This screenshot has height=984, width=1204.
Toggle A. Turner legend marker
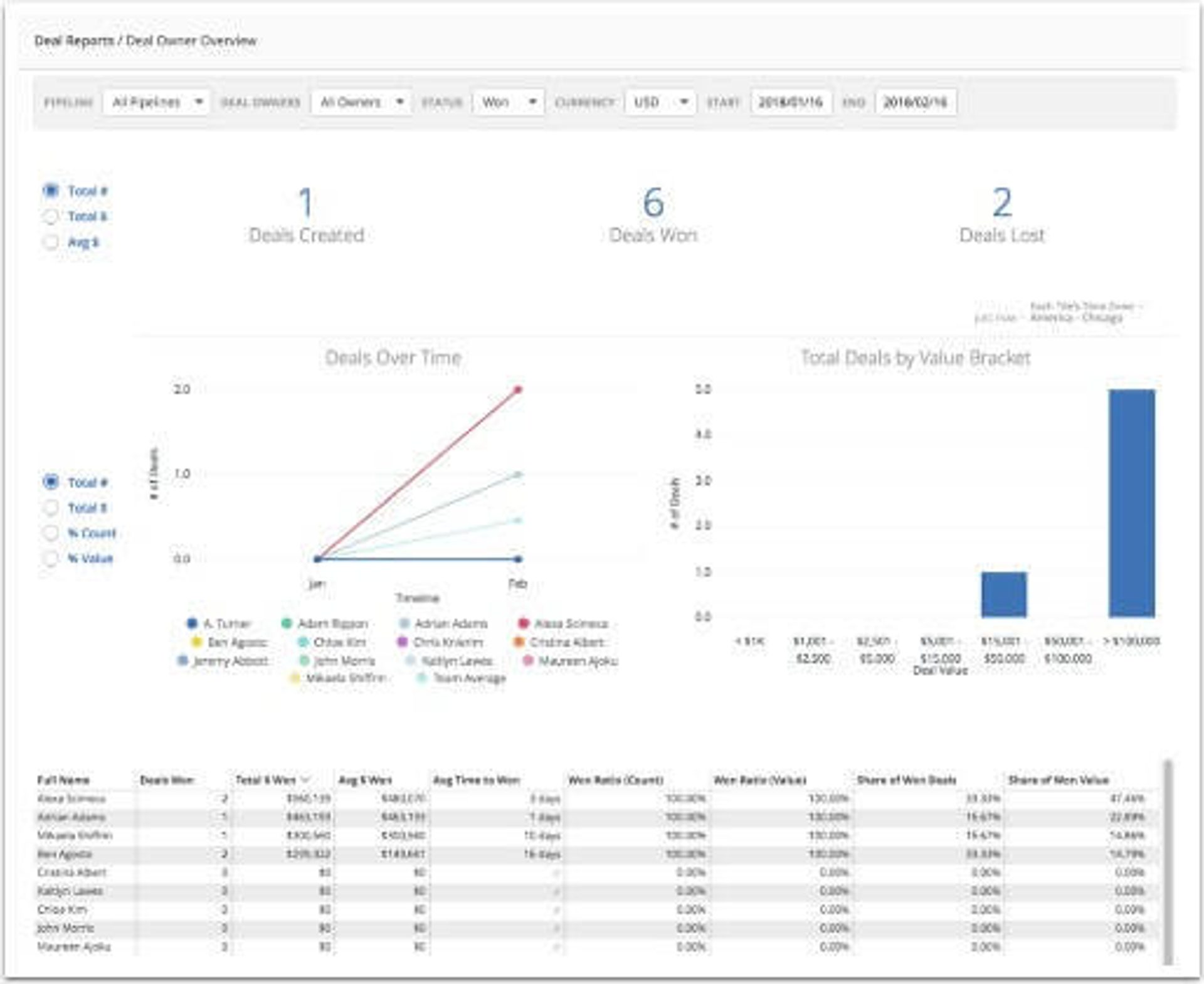point(193,623)
